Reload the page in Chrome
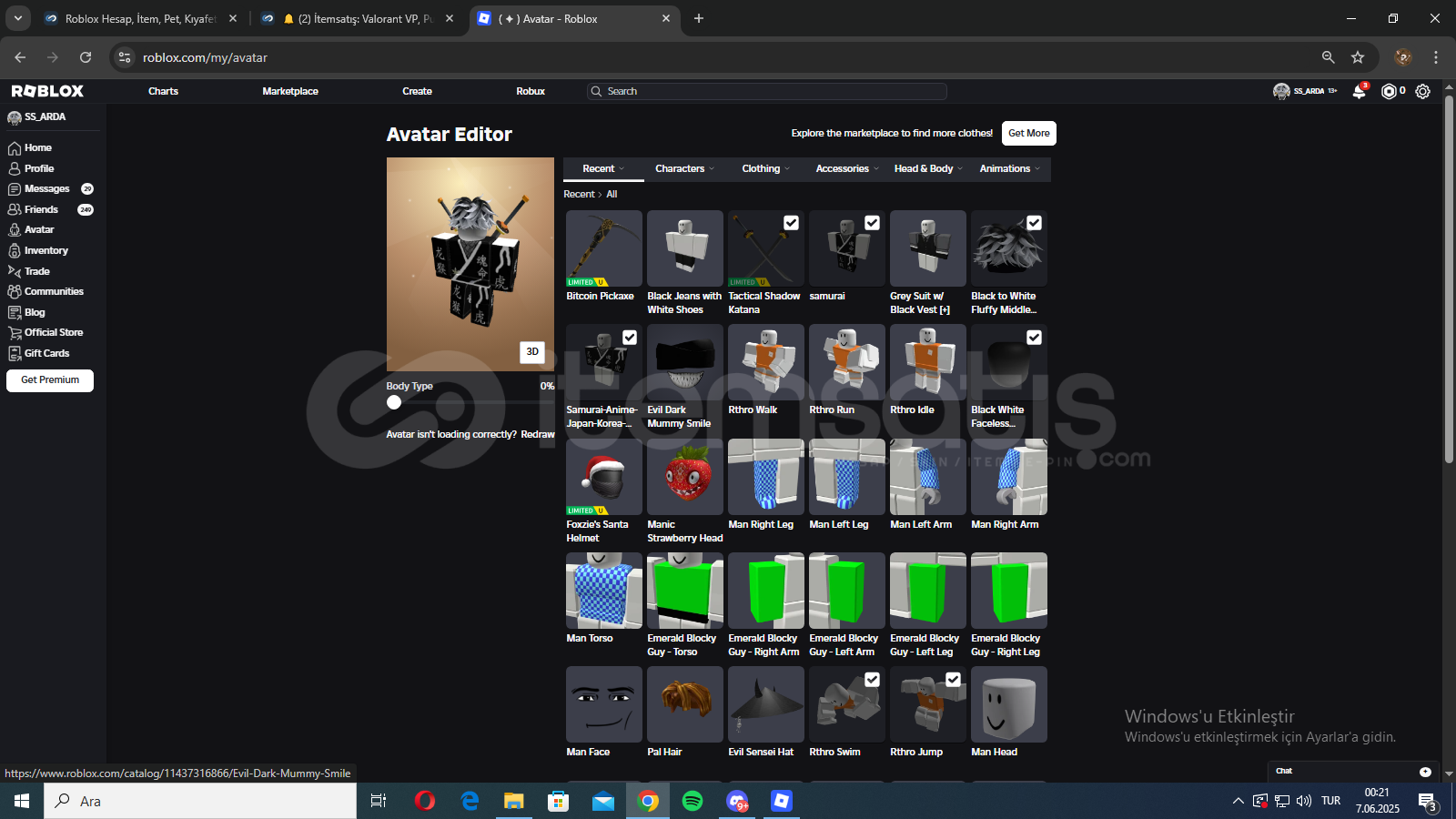The image size is (1456, 819). pos(86,57)
